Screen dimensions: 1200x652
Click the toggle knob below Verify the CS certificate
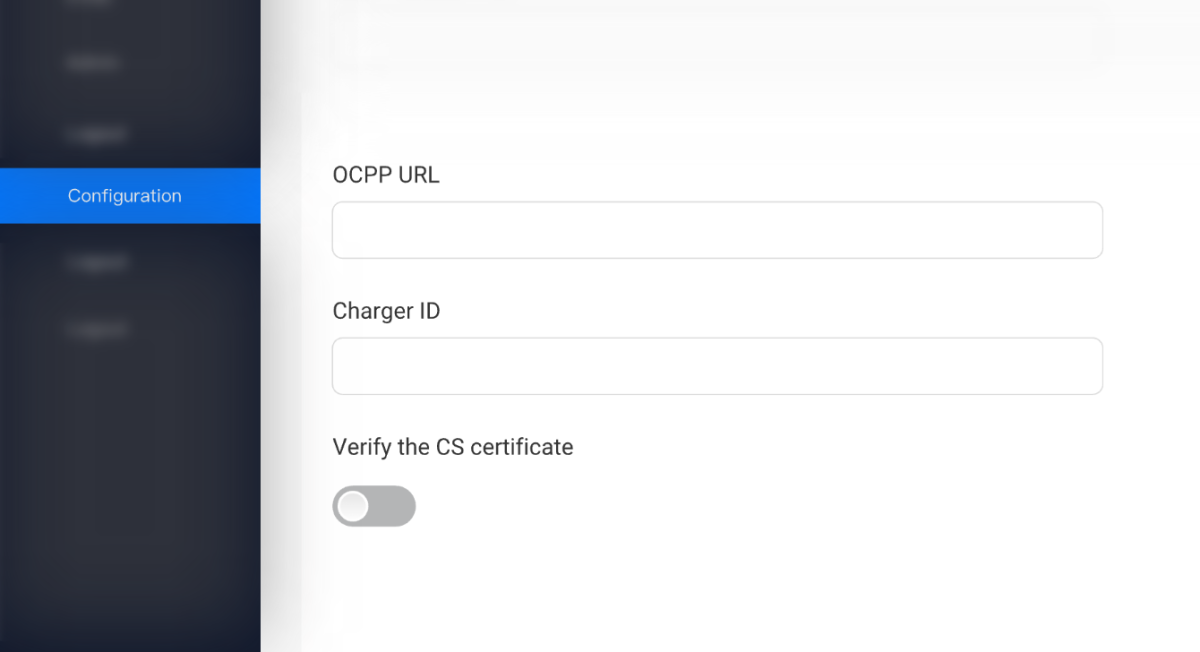click(354, 506)
